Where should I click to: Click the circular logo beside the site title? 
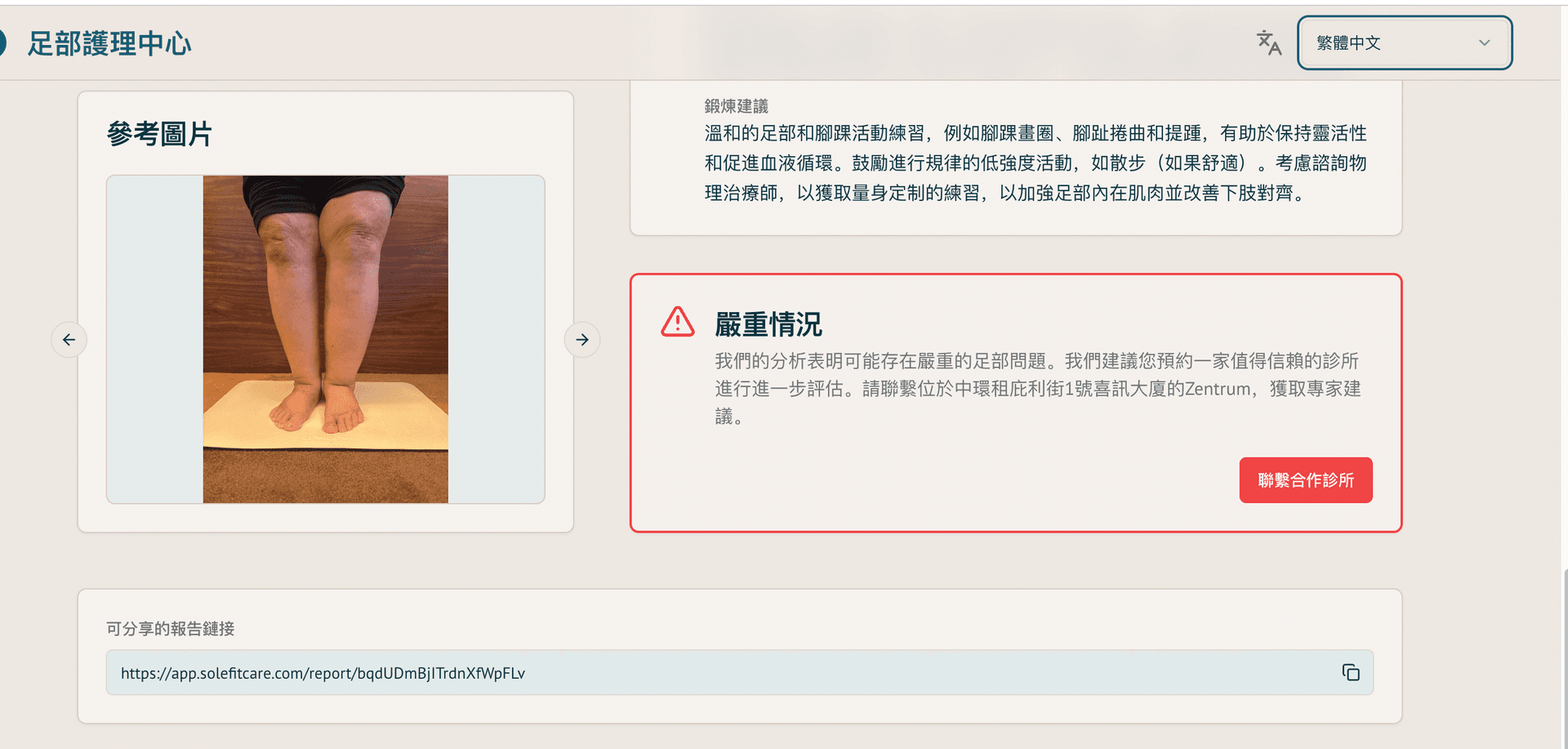[x=2, y=42]
